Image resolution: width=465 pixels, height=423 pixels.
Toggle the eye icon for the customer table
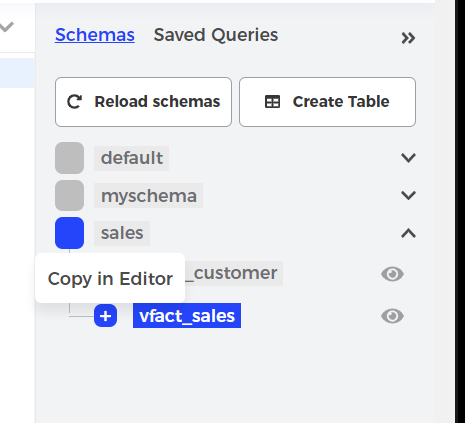pyautogui.click(x=392, y=274)
